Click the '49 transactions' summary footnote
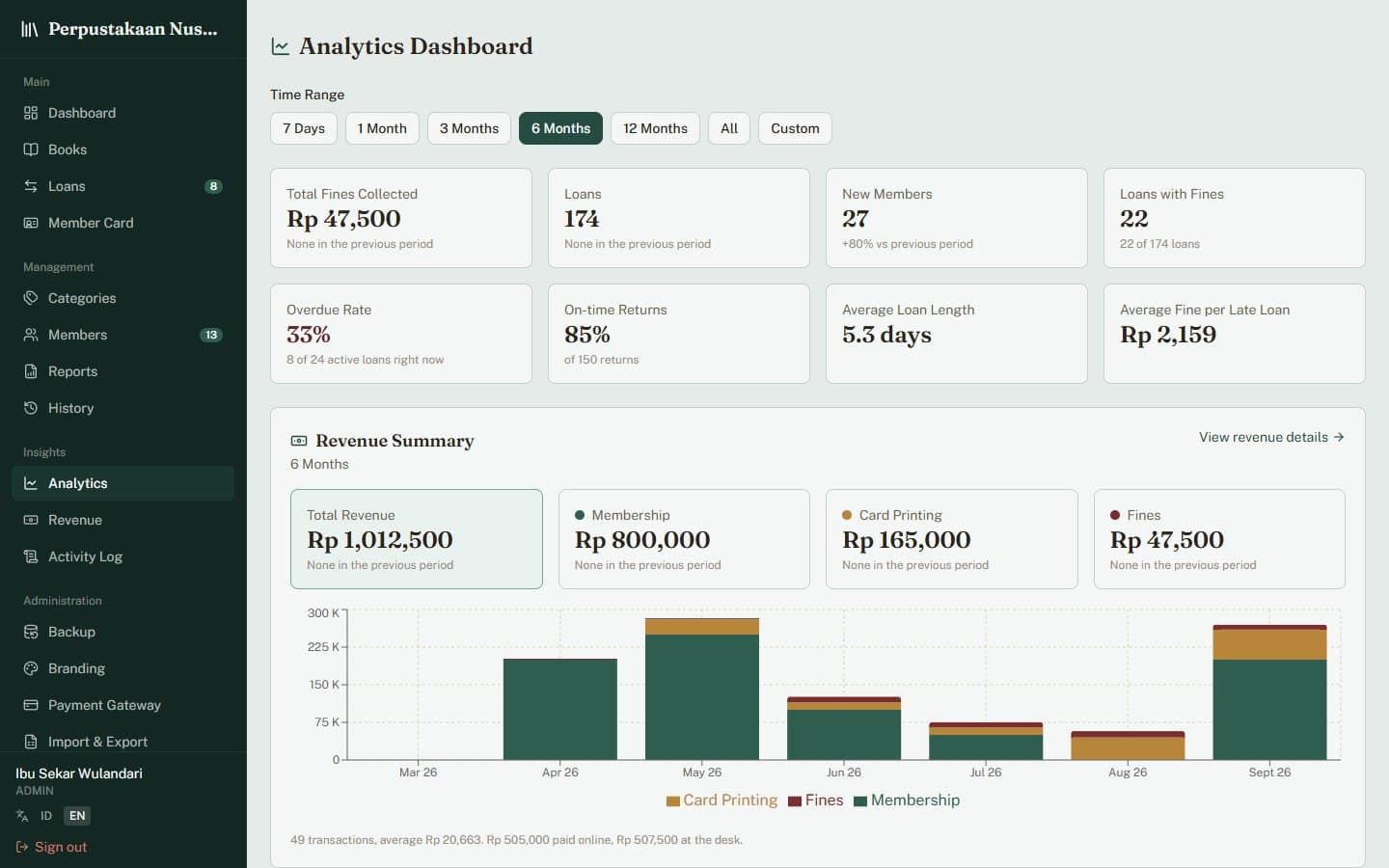Screen dimensions: 1389x868 (x=516, y=840)
